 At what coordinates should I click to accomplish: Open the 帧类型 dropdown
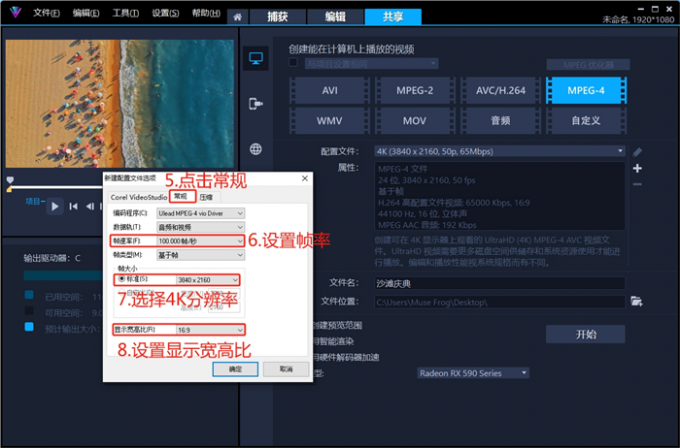[200, 255]
